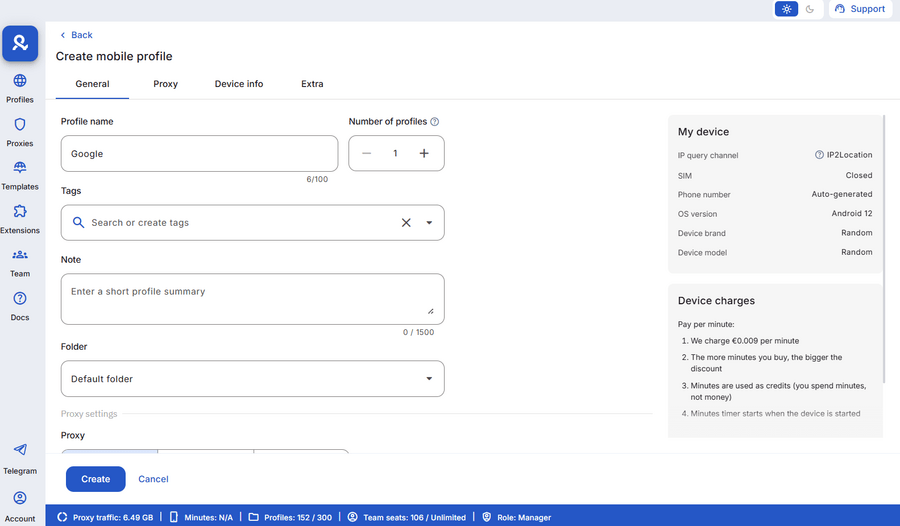Open Extensions puzzle icon
The width and height of the screenshot is (900, 526).
pos(20,212)
